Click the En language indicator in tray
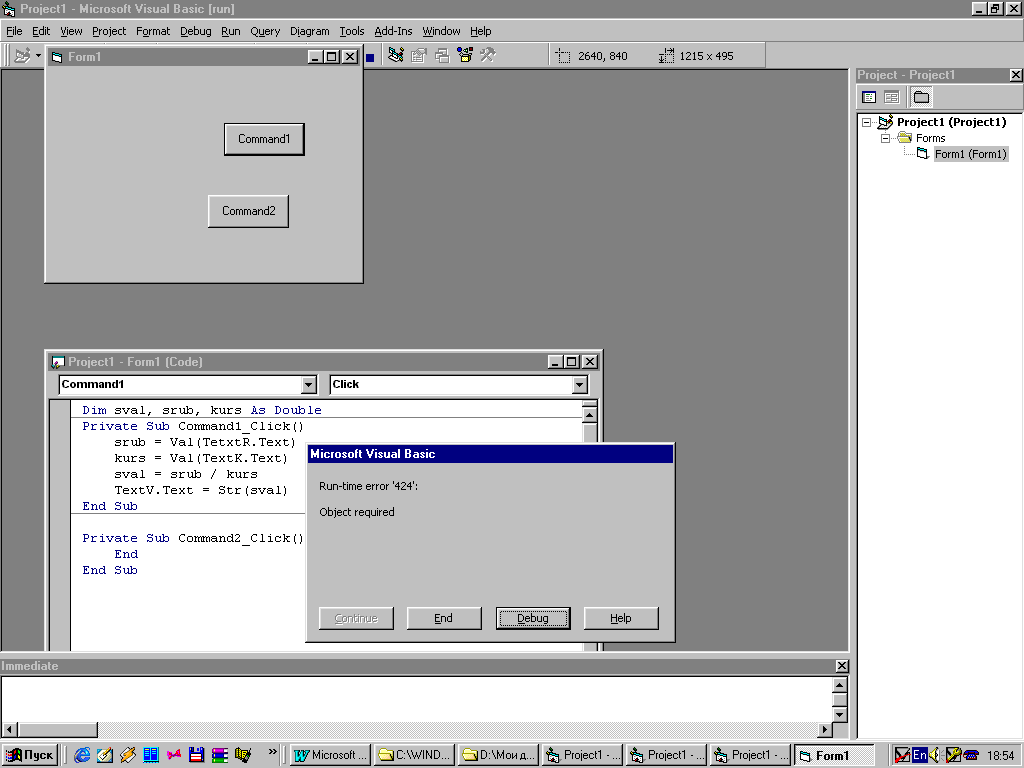 click(920, 755)
